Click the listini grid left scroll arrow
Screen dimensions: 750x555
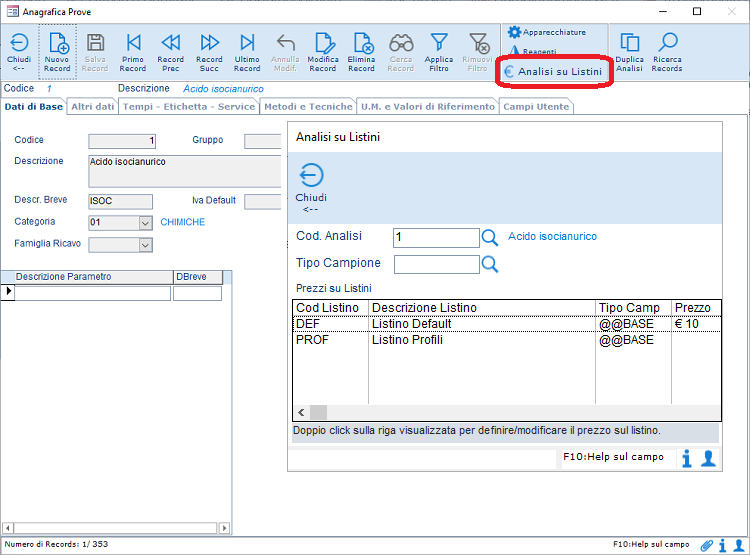point(301,412)
